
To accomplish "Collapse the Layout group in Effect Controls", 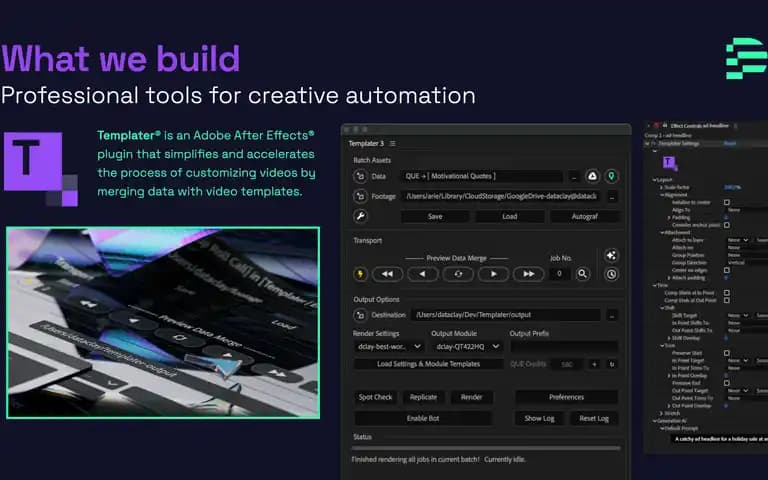I will pos(654,180).
